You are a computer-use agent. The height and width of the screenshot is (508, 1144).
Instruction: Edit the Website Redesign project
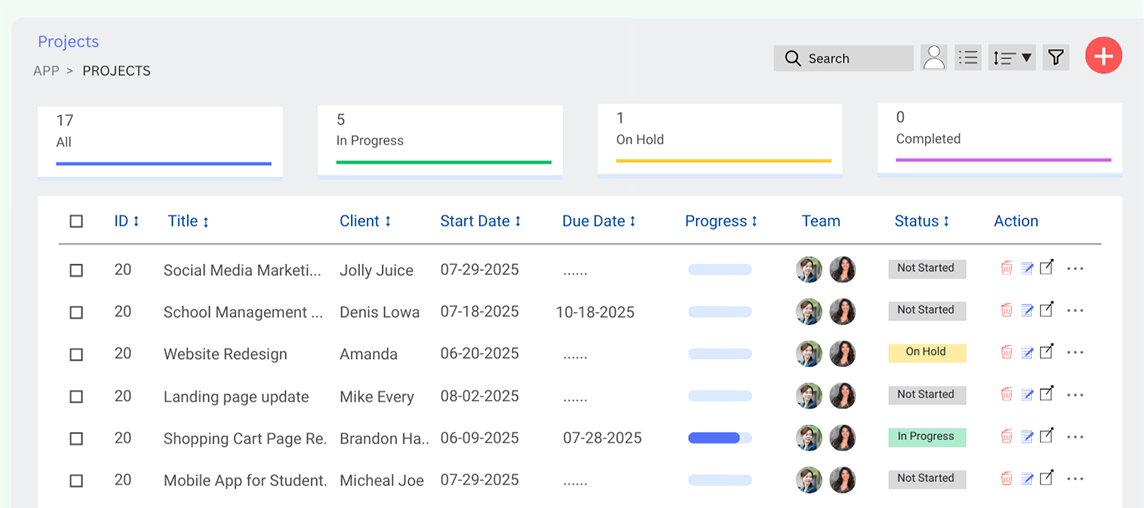(1027, 352)
